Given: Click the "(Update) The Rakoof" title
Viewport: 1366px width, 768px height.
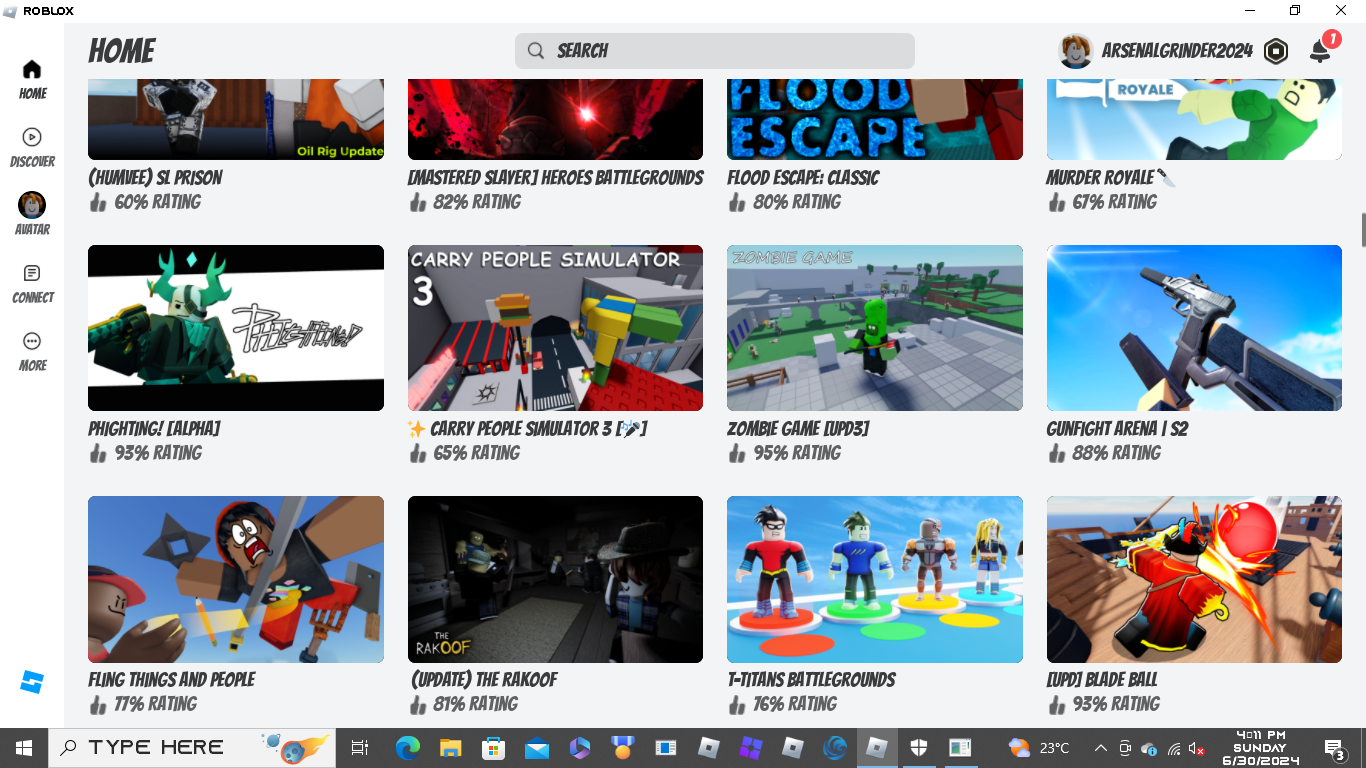Looking at the screenshot, I should [x=484, y=680].
